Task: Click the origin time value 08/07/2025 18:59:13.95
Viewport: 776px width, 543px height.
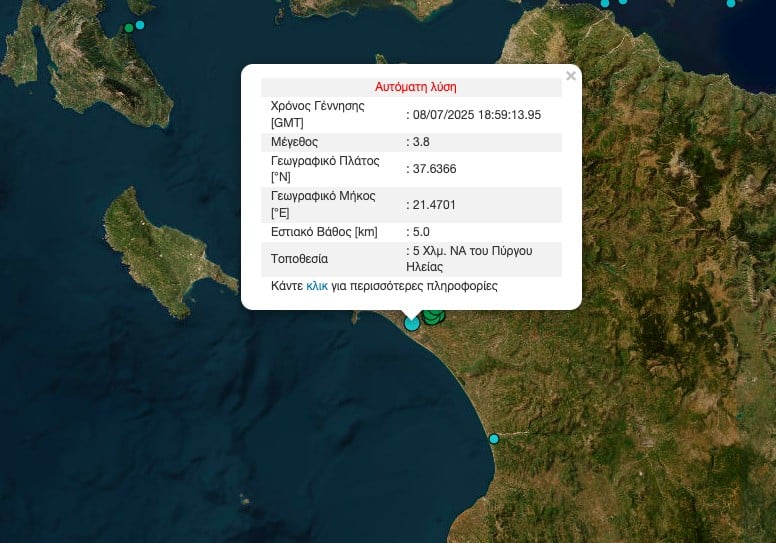Action: pyautogui.click(x=477, y=115)
